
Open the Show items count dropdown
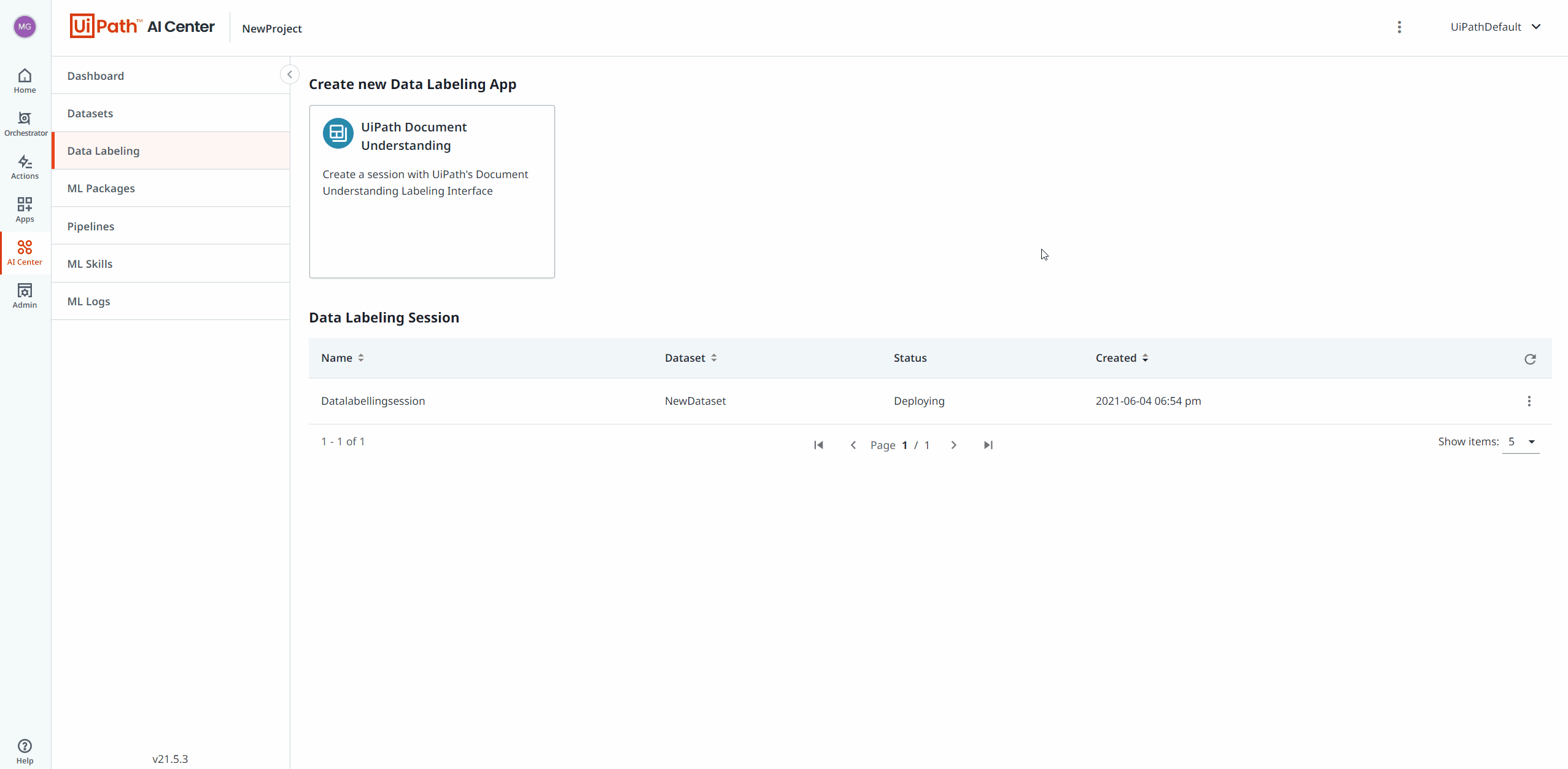1521,442
